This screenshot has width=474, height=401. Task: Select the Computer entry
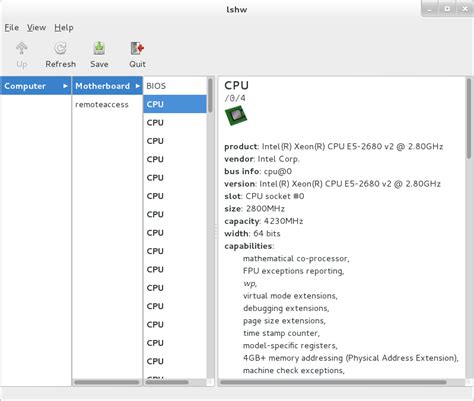coord(35,86)
